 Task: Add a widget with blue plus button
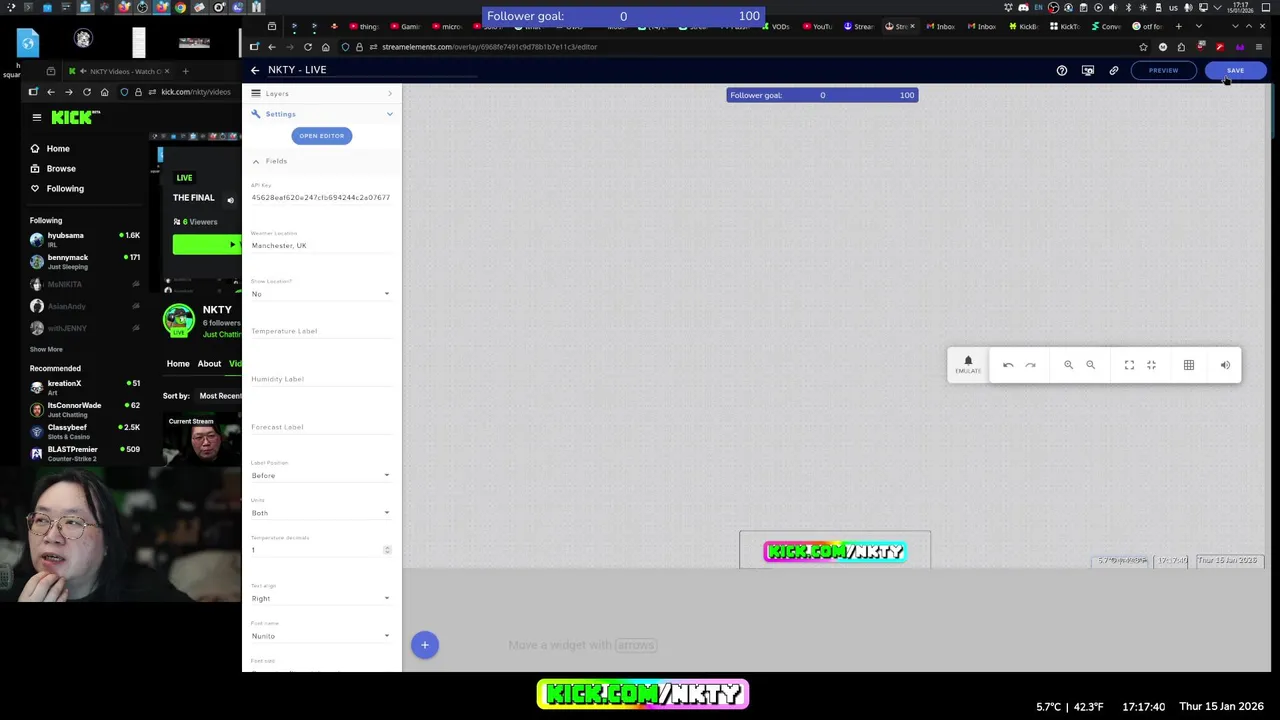tap(425, 645)
